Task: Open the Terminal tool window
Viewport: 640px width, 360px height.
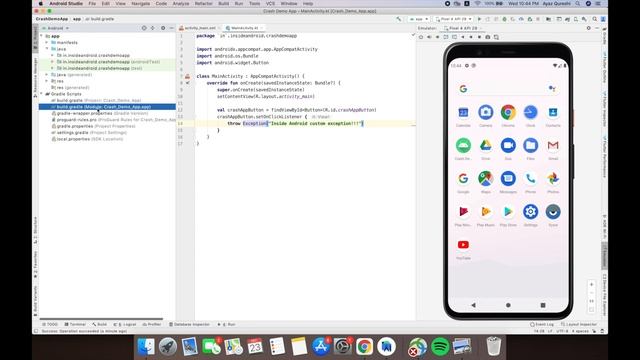Action: (x=75, y=324)
